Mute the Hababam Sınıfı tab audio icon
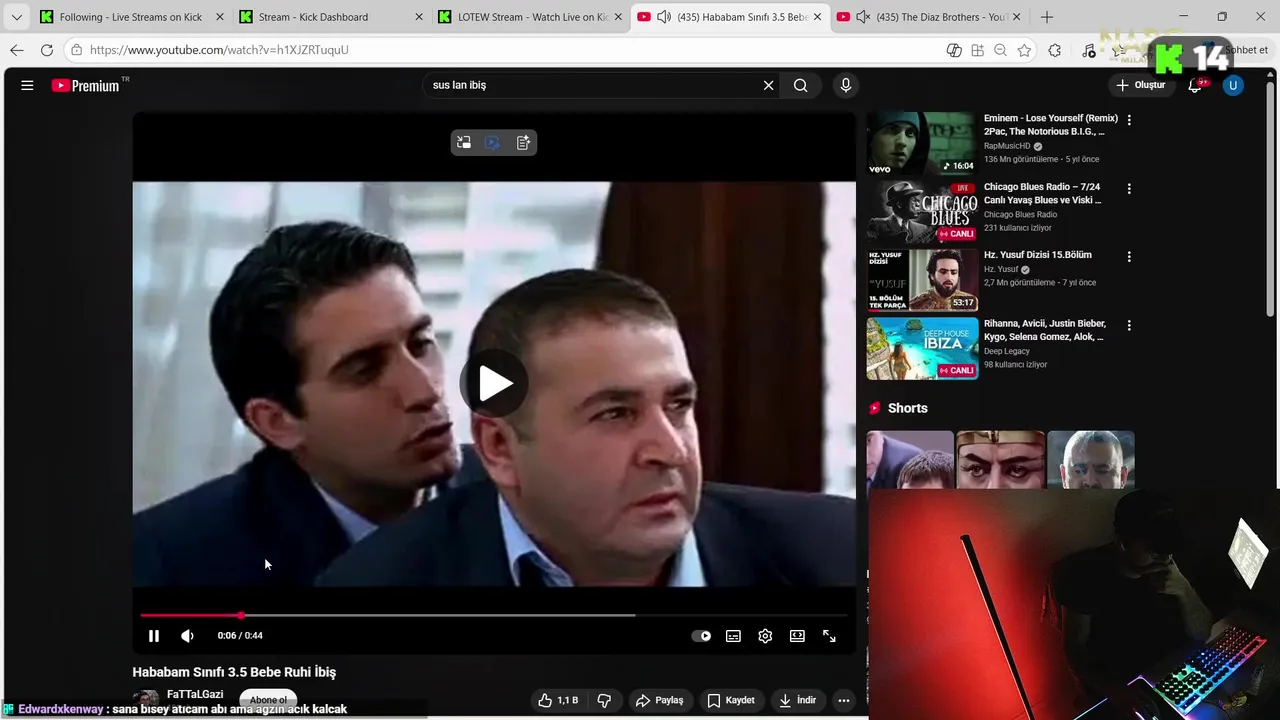 point(663,17)
